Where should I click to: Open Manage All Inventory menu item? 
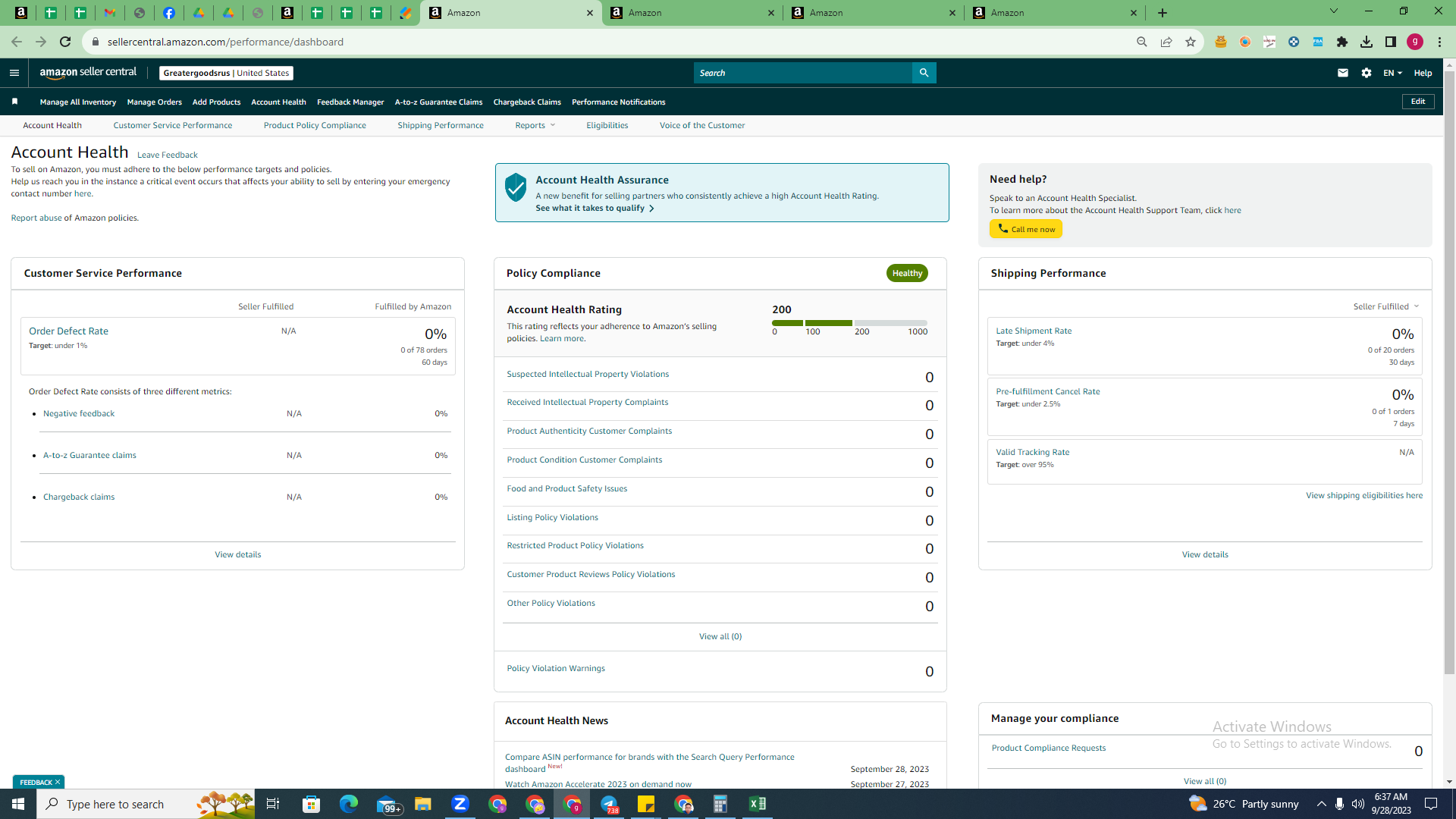click(78, 102)
